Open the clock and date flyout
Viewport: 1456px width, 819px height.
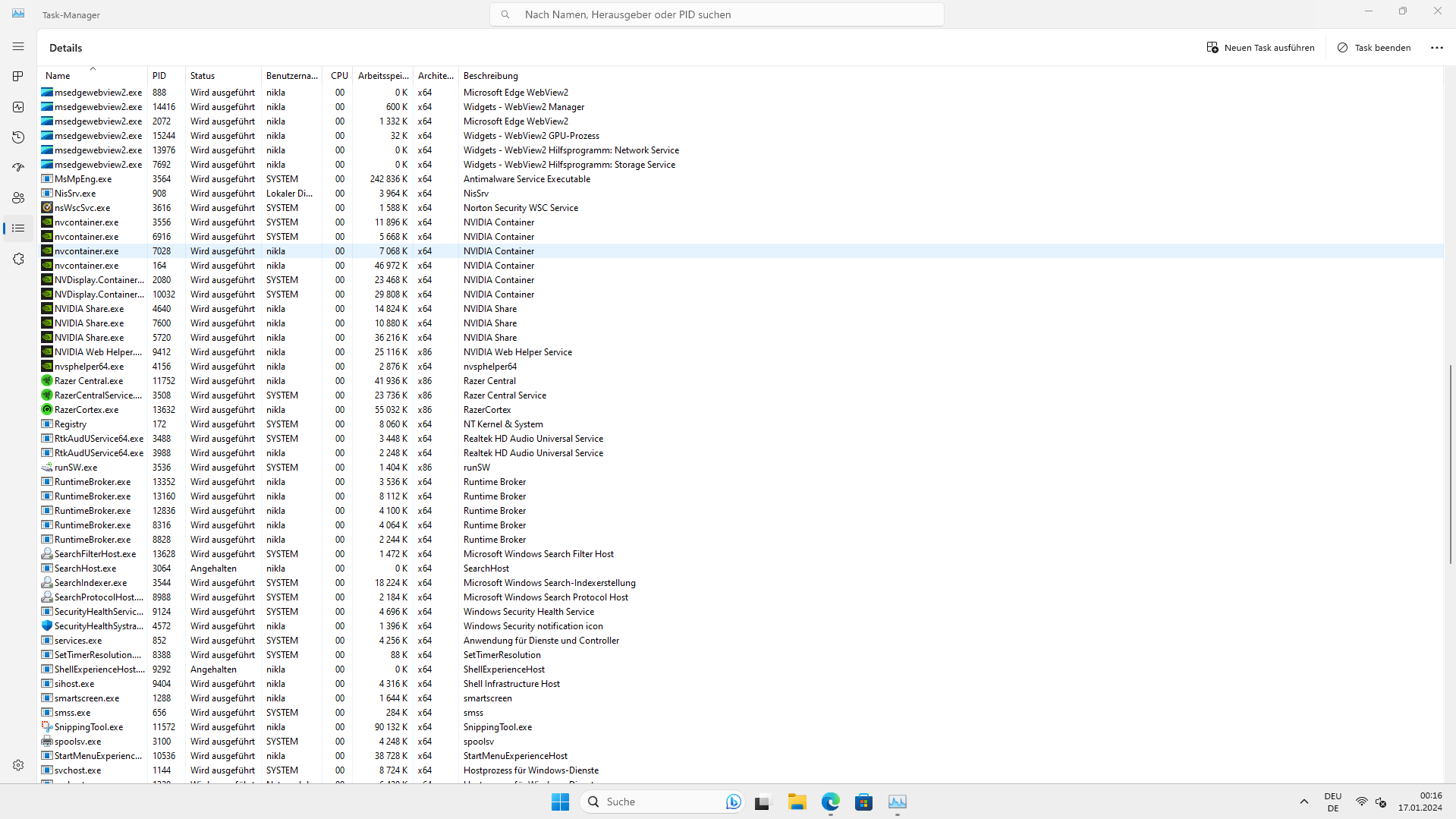(1420, 802)
